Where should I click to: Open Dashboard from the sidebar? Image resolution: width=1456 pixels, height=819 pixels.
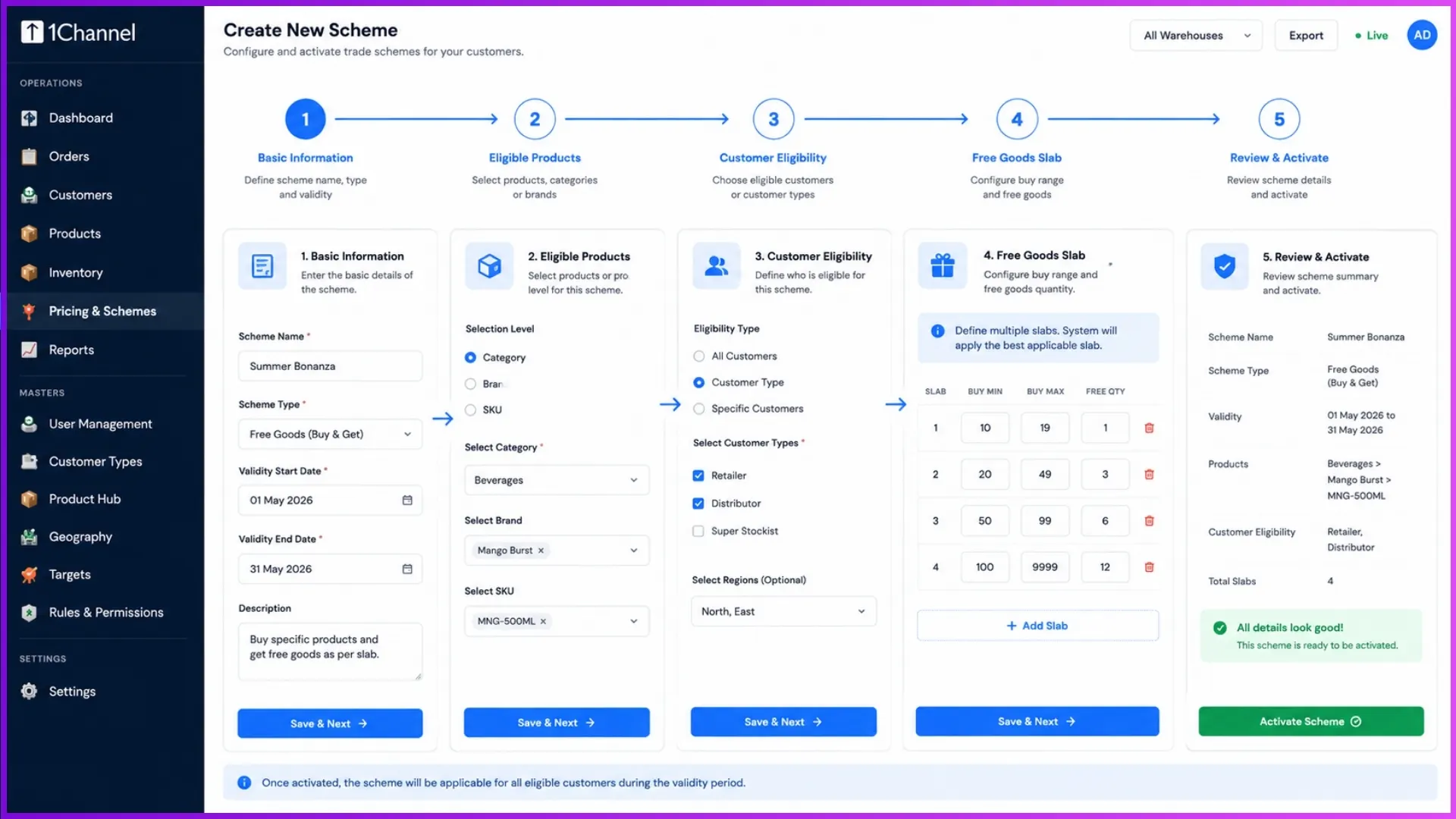(x=80, y=118)
